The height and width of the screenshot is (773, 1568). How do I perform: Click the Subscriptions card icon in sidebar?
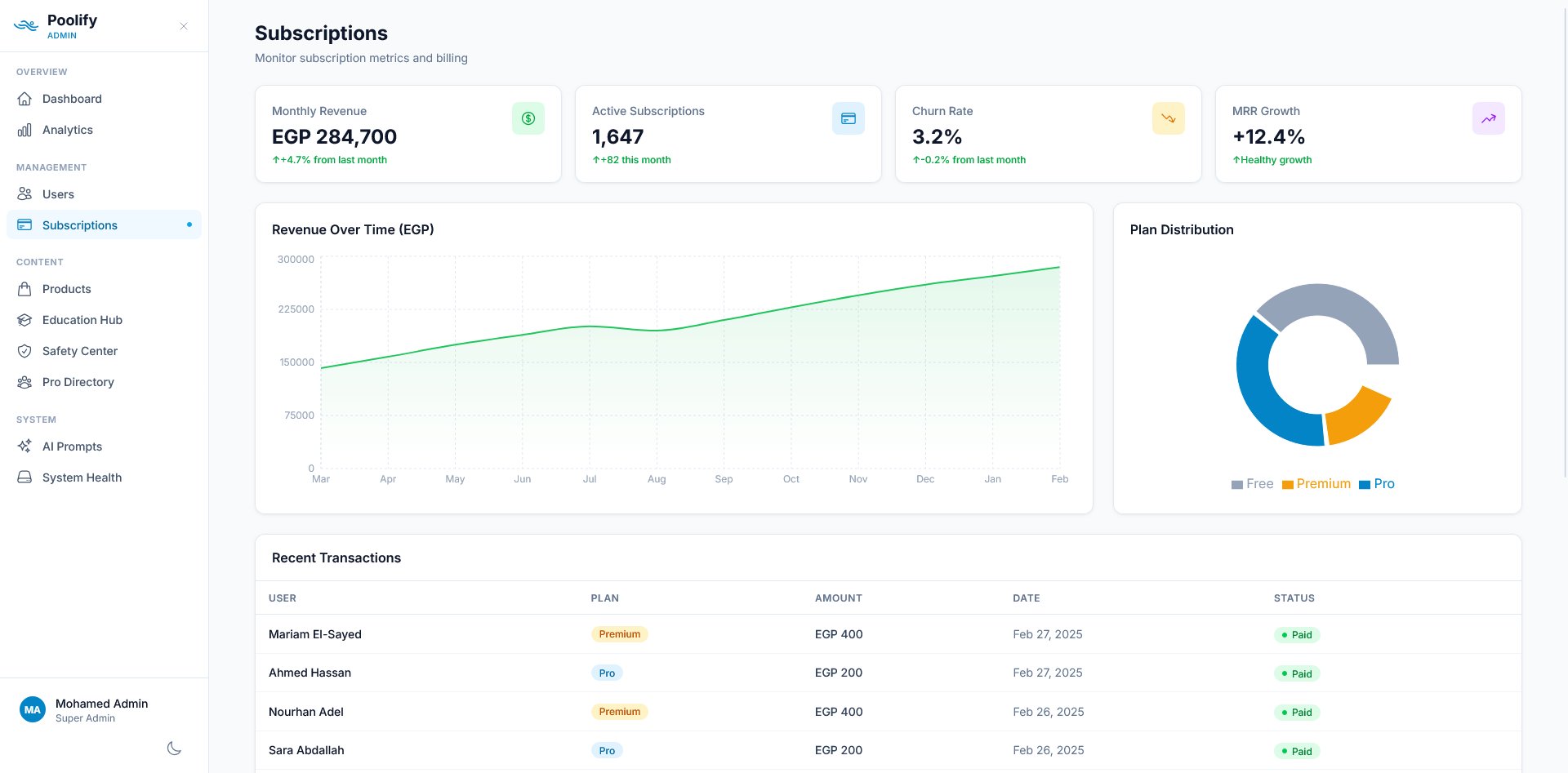coord(24,225)
